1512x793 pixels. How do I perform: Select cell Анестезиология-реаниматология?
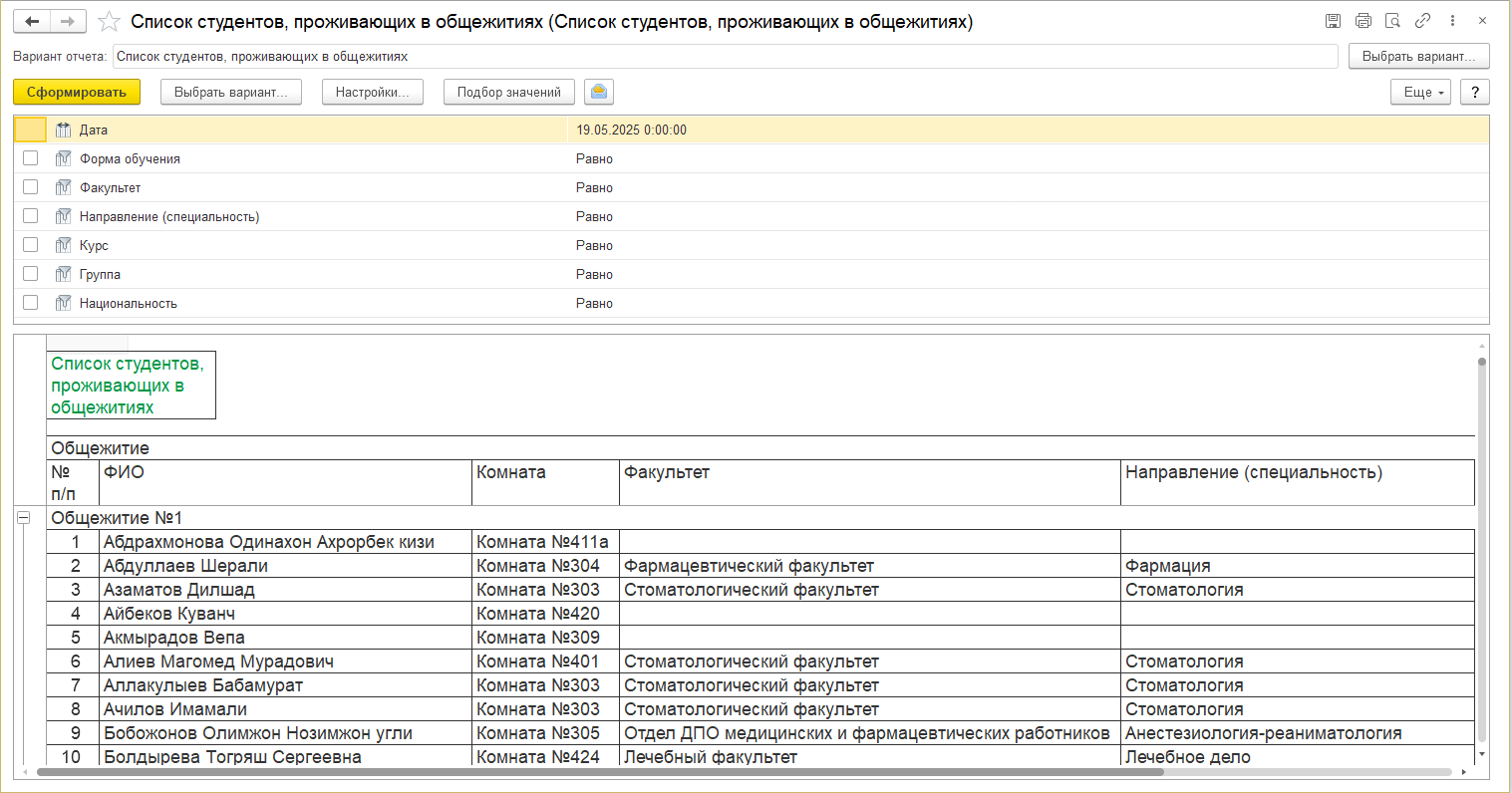1298,733
